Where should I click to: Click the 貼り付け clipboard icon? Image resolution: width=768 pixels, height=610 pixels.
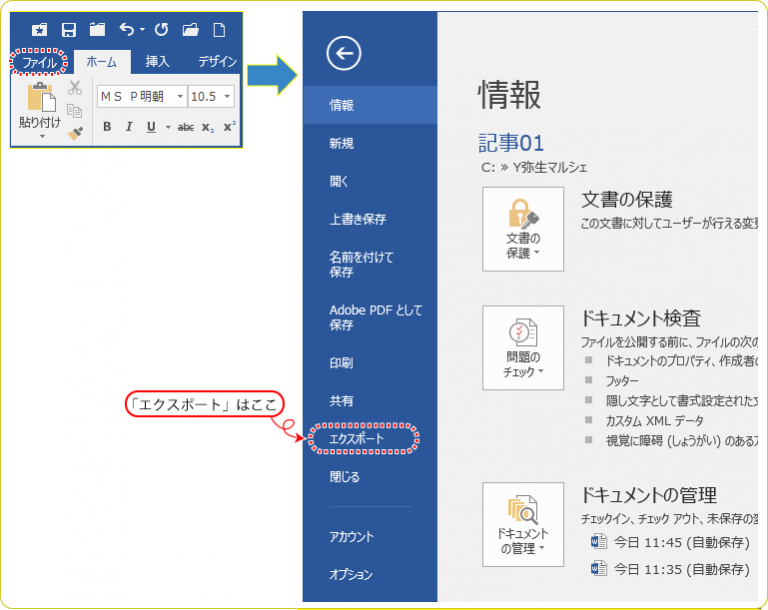(41, 97)
